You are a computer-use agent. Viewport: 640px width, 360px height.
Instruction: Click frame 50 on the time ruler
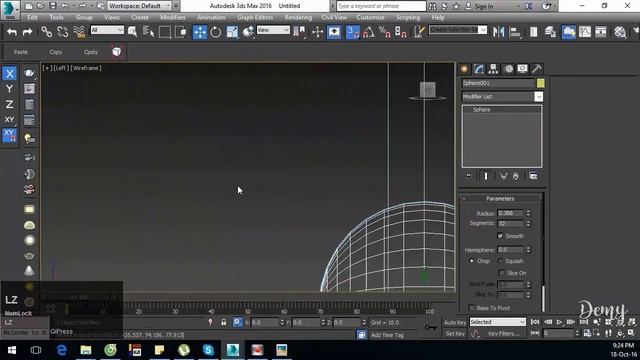pyautogui.click(x=248, y=311)
